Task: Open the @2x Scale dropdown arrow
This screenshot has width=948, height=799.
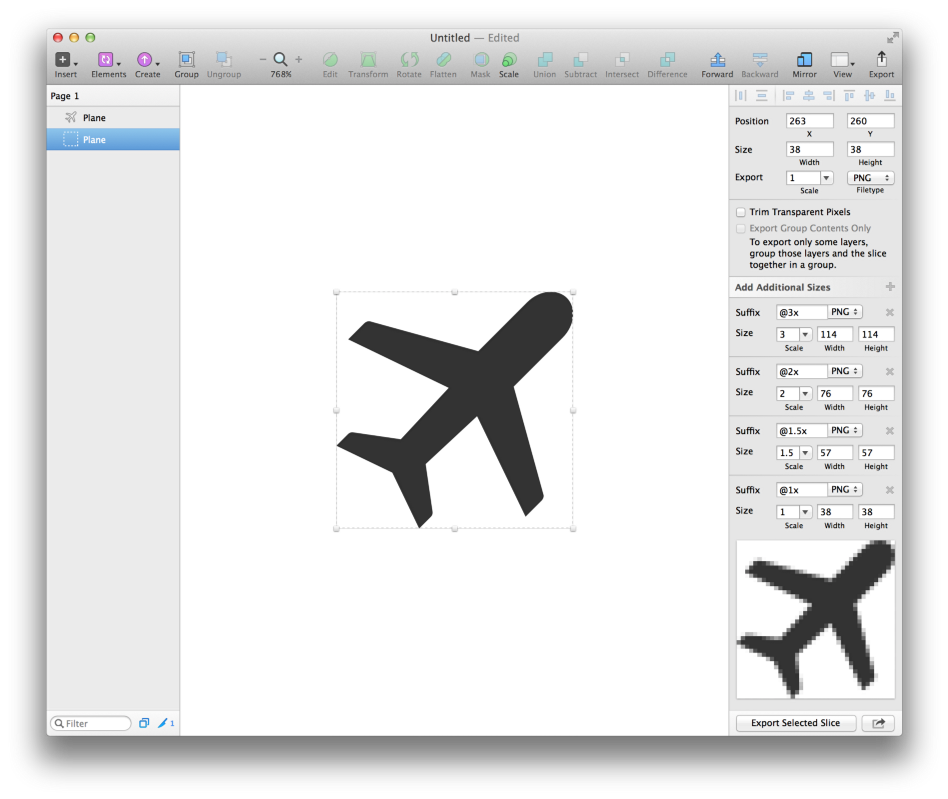Action: click(x=805, y=393)
